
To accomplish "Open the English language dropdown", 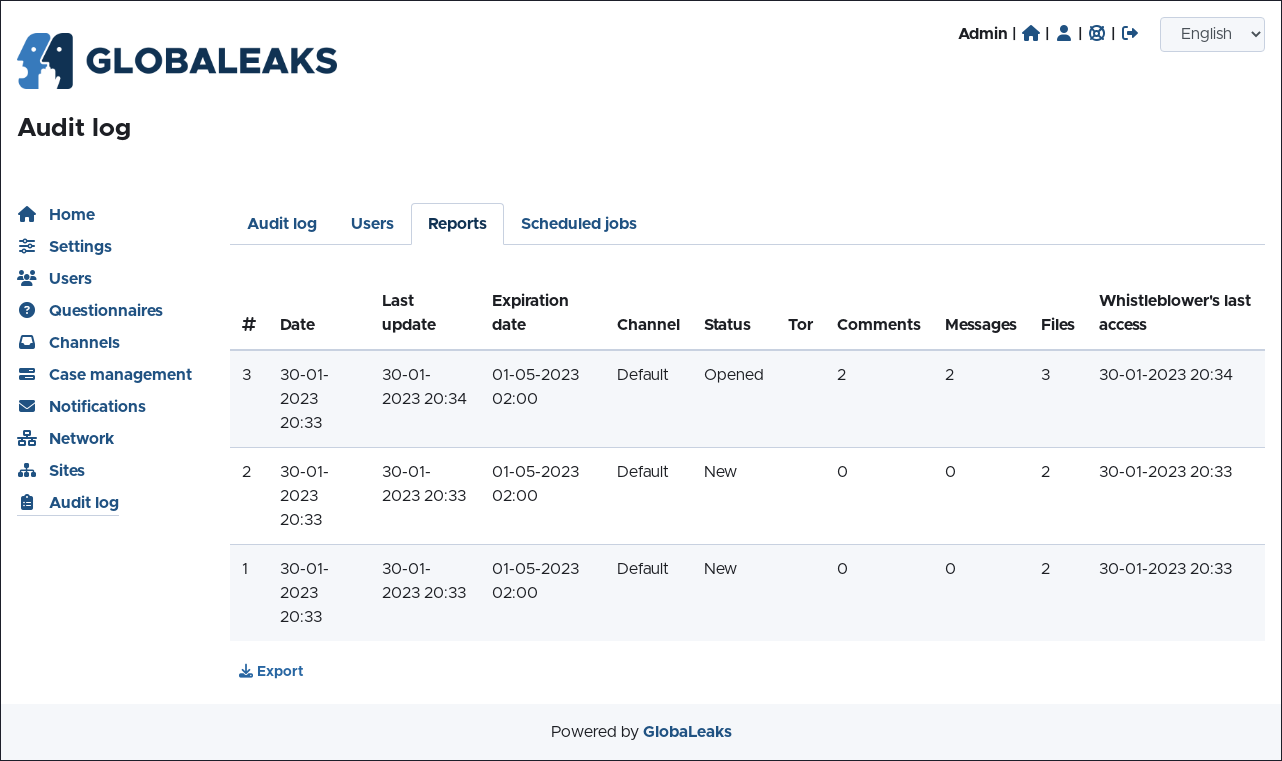I will (1212, 34).
